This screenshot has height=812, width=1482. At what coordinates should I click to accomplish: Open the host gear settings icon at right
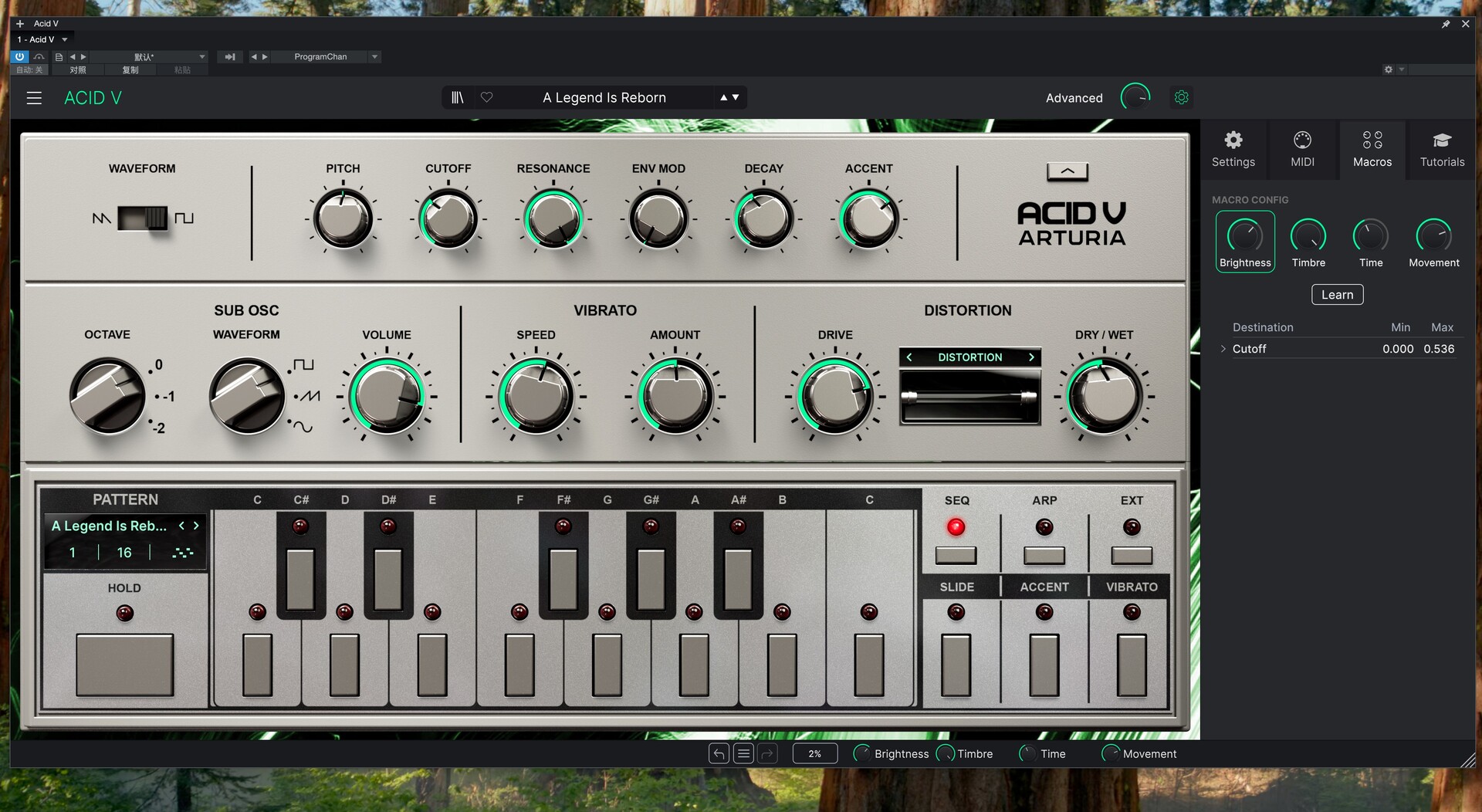[1389, 69]
